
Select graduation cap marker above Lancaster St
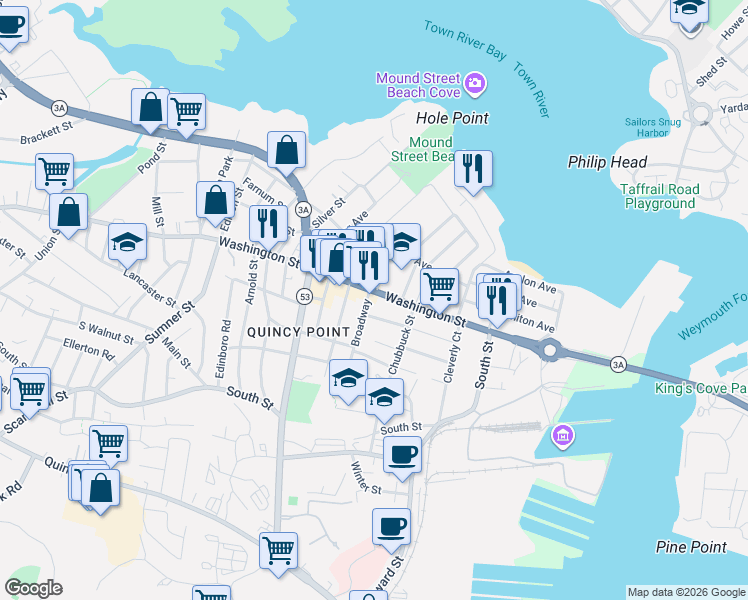coord(127,244)
